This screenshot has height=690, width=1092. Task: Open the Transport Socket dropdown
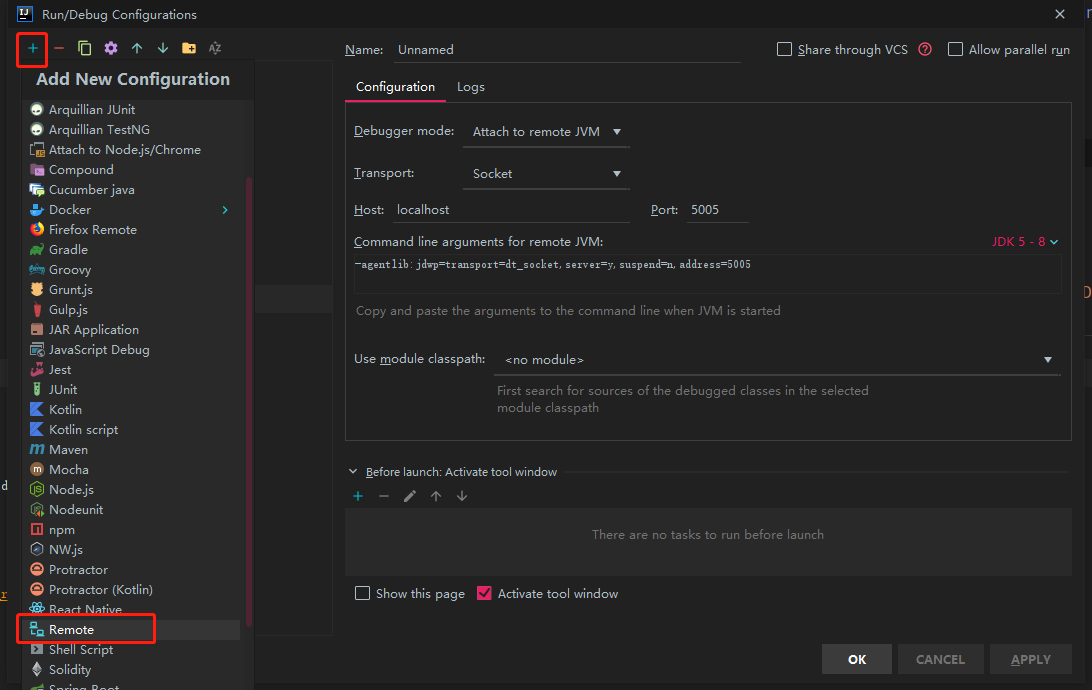click(x=546, y=174)
